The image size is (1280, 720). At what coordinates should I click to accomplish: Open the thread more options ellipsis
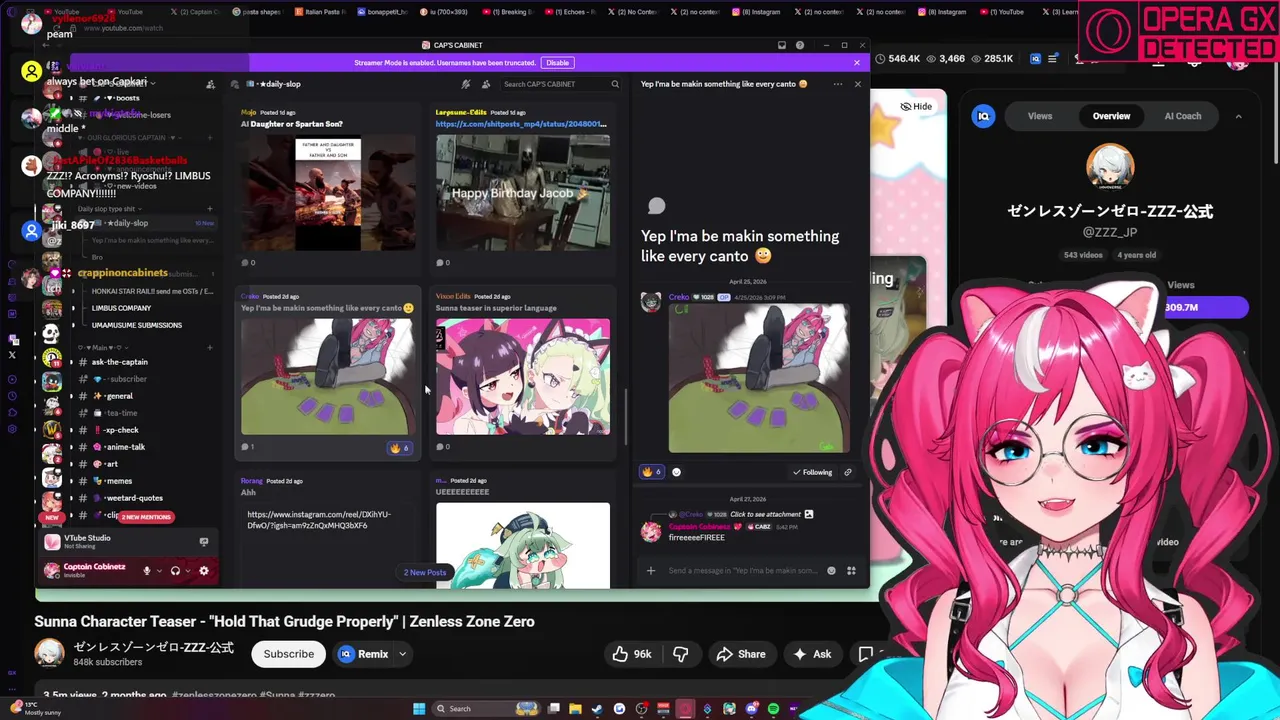pos(838,84)
